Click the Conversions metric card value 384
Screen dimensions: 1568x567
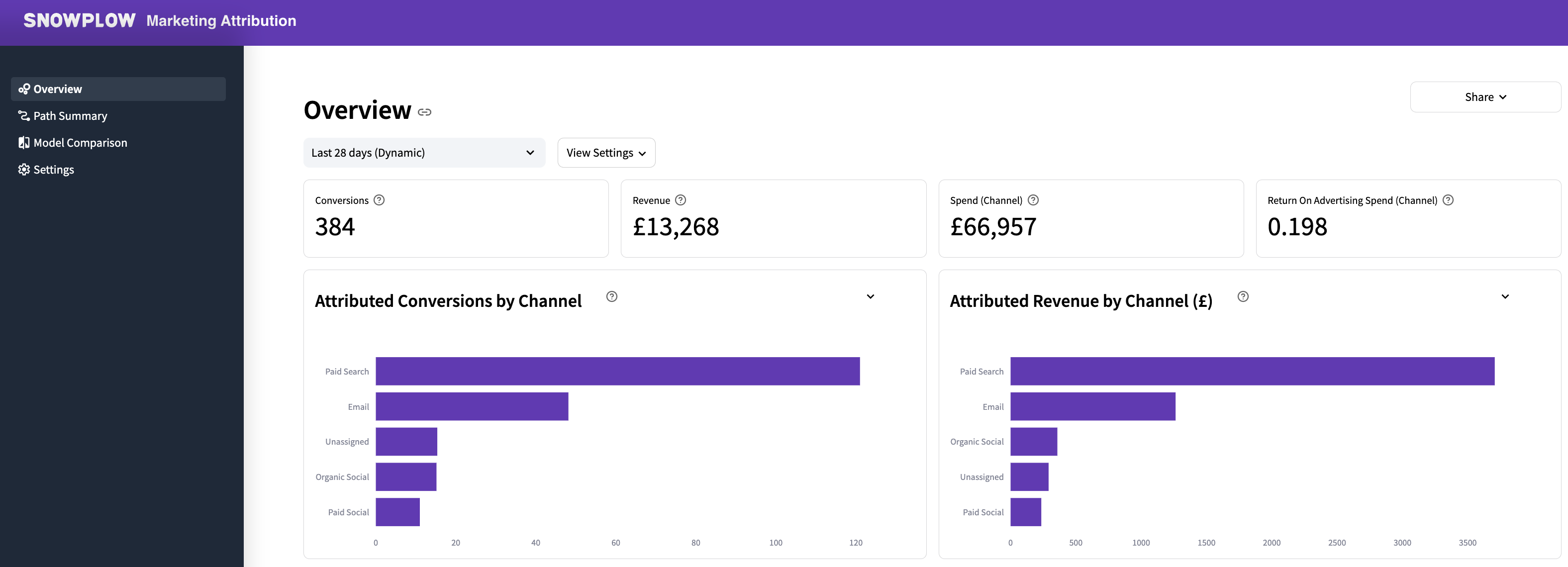tap(335, 227)
